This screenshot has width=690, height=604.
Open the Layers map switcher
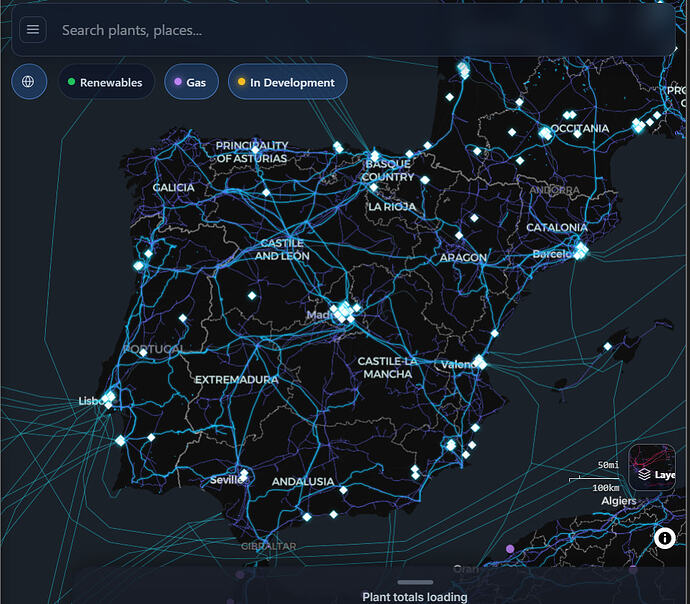[656, 474]
